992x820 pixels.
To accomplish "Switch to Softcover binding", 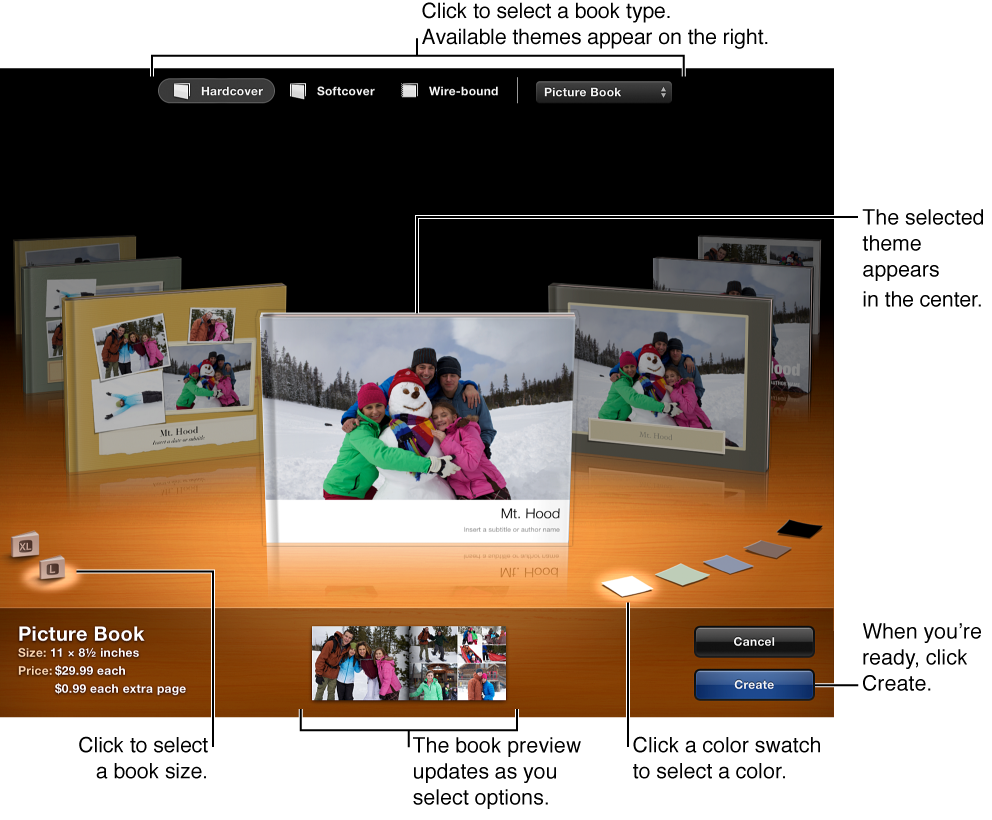I will [x=333, y=90].
